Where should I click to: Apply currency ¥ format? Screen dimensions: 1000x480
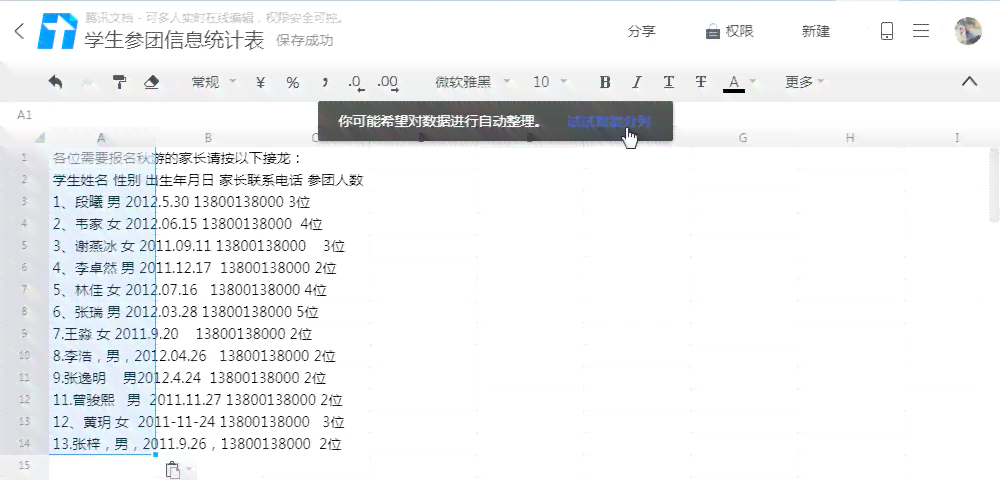pyautogui.click(x=260, y=82)
